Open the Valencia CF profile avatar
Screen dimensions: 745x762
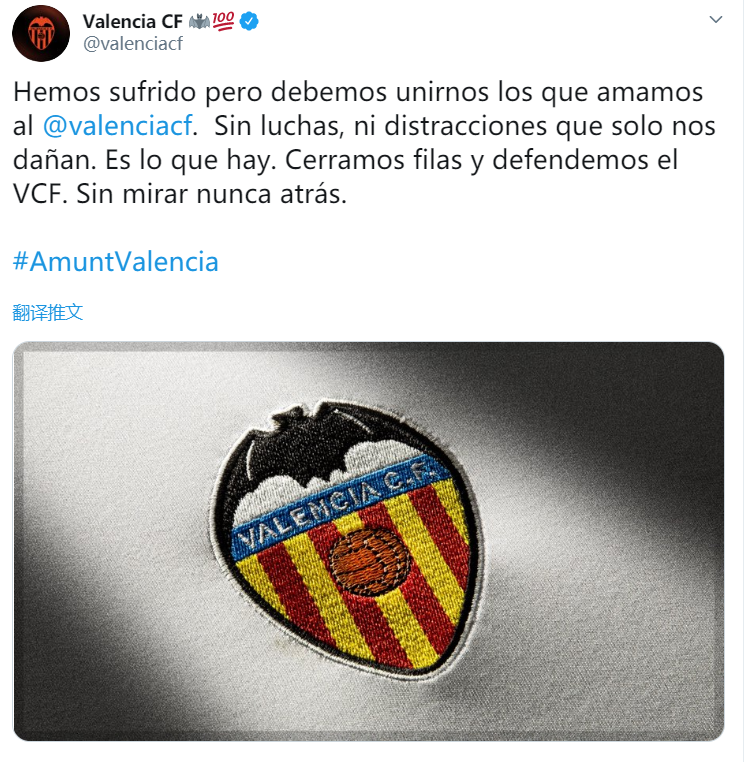[41, 33]
